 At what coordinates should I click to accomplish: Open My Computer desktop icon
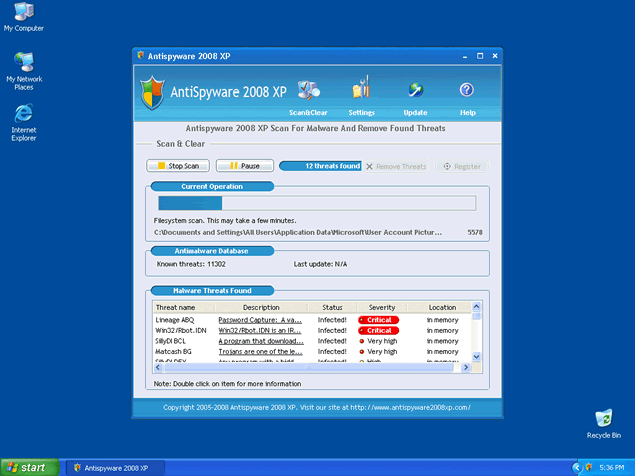(x=23, y=14)
